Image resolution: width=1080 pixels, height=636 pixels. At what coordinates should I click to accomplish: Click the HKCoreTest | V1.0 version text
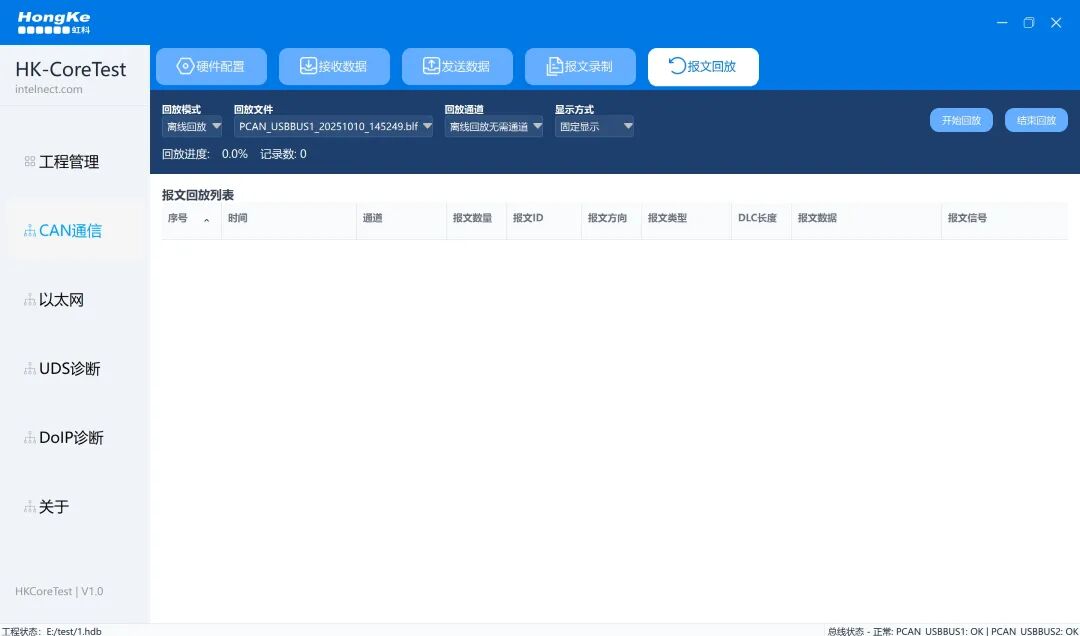pos(59,591)
